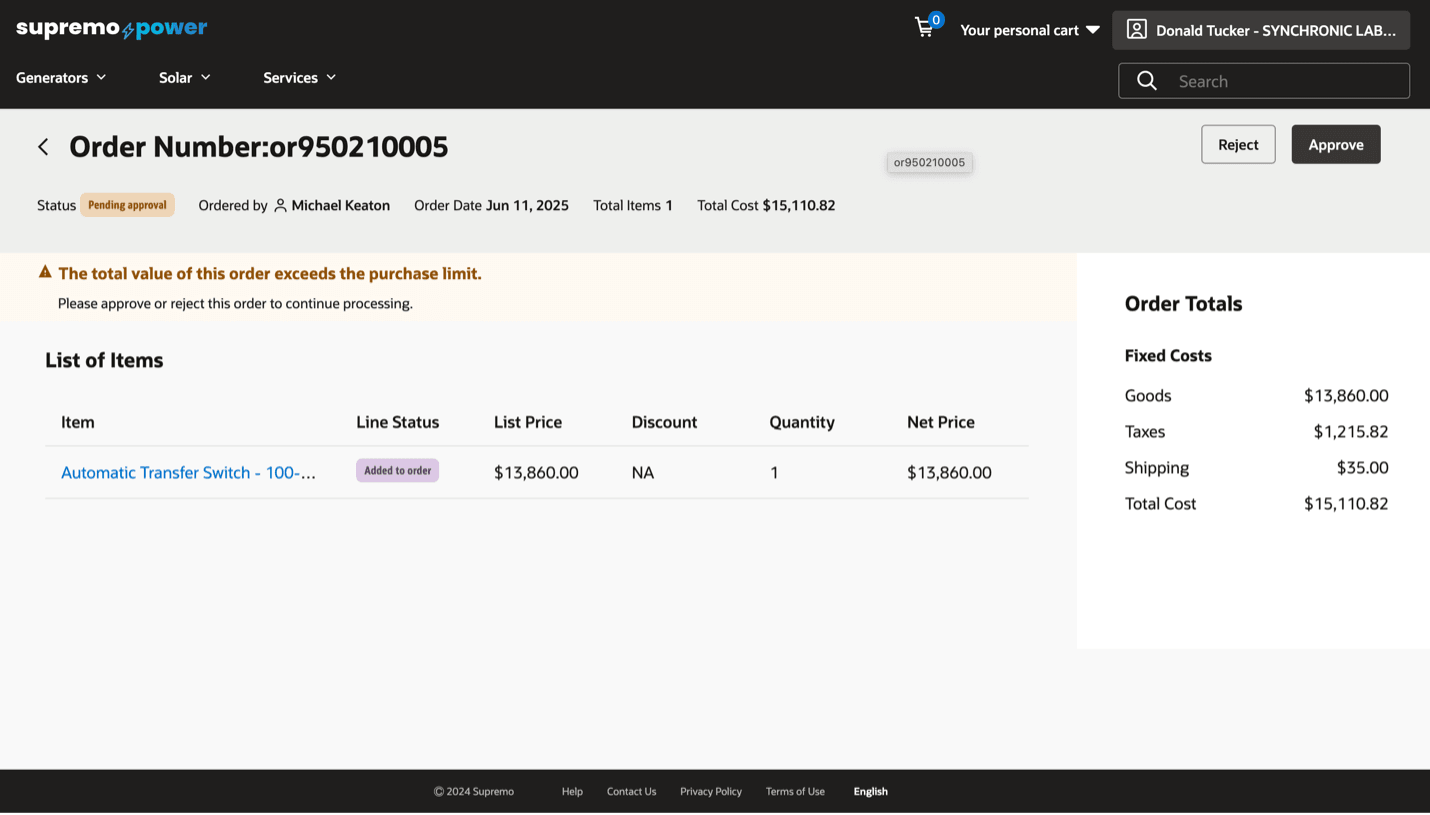The image size is (1430, 815).
Task: Click the Line Status column header
Action: [x=397, y=422]
